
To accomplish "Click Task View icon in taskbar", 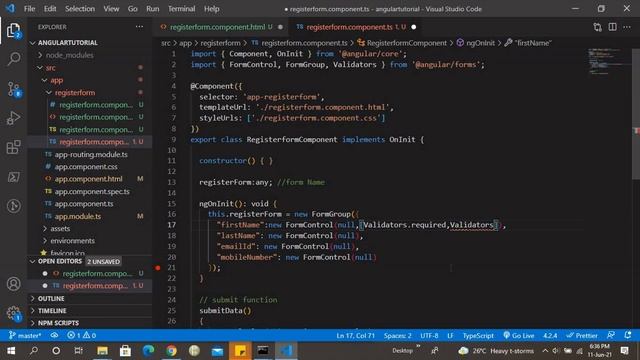I will tap(79, 351).
